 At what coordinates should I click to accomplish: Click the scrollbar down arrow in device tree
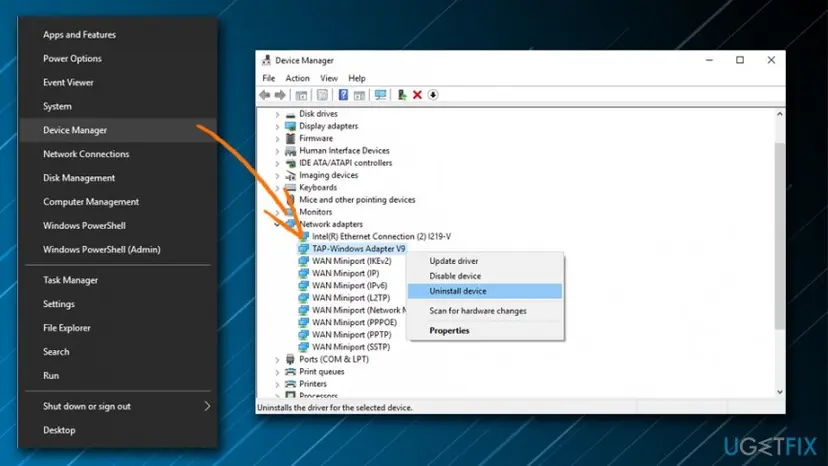779,392
